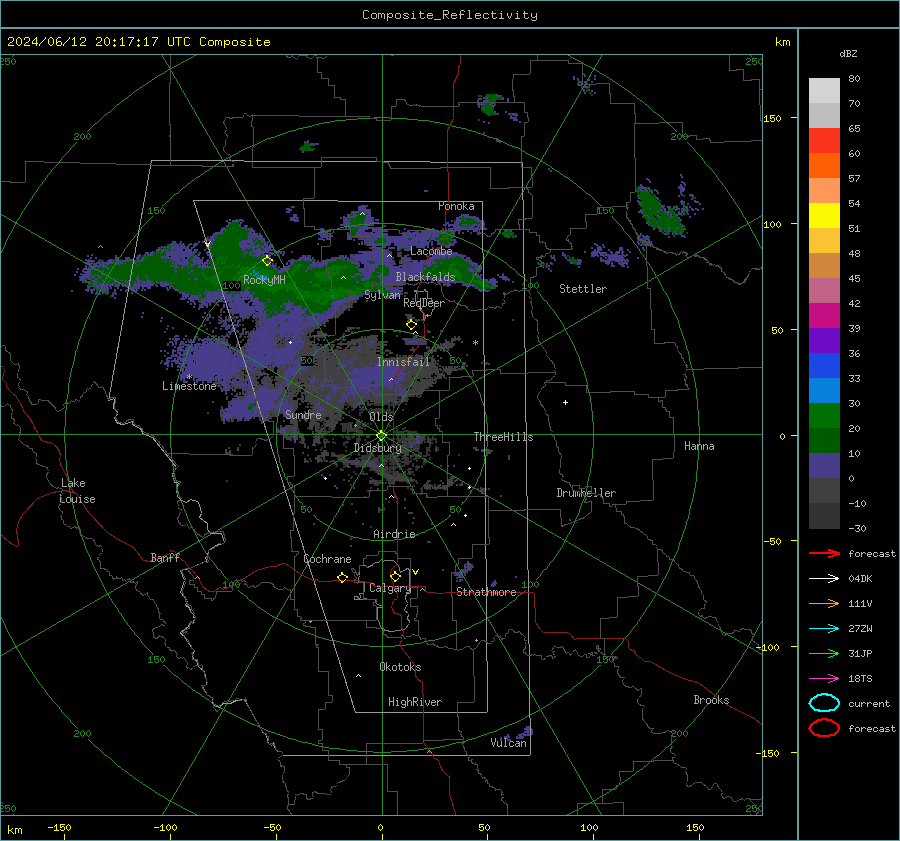Click the '2024/06/12 20:17:17 UTC Composite' timestamp
Viewport: 900px width, 841px height.
coord(138,42)
